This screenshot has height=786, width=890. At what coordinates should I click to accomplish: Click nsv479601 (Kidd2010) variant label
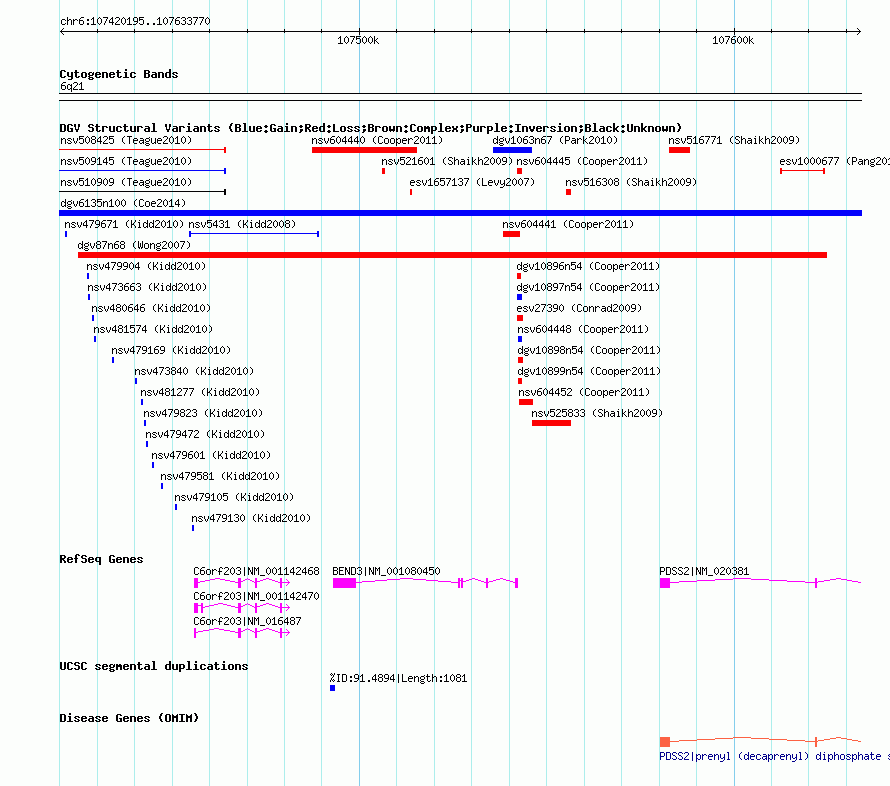pos(211,455)
